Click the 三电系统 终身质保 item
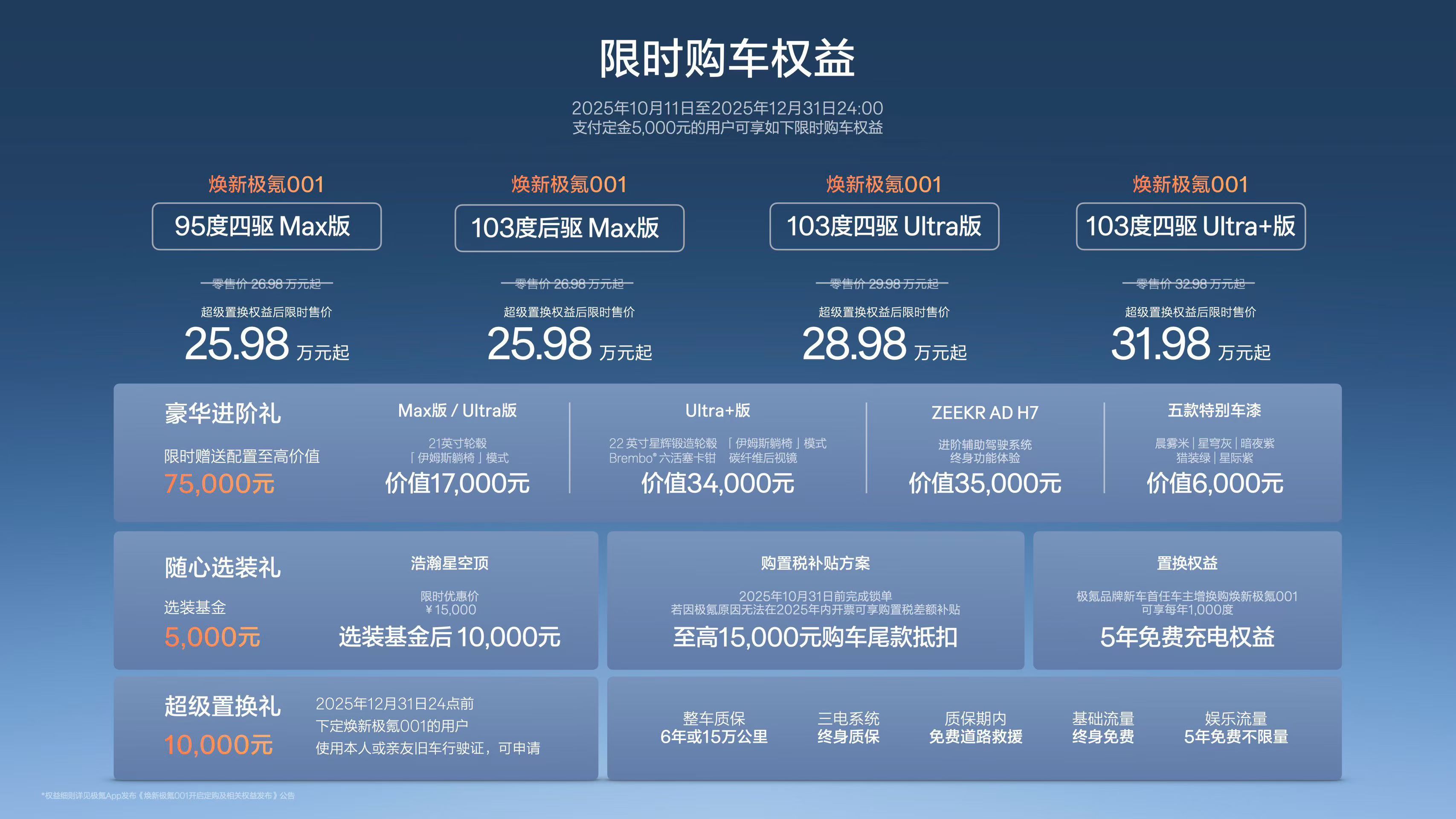This screenshot has height=819, width=1456. pos(848,727)
